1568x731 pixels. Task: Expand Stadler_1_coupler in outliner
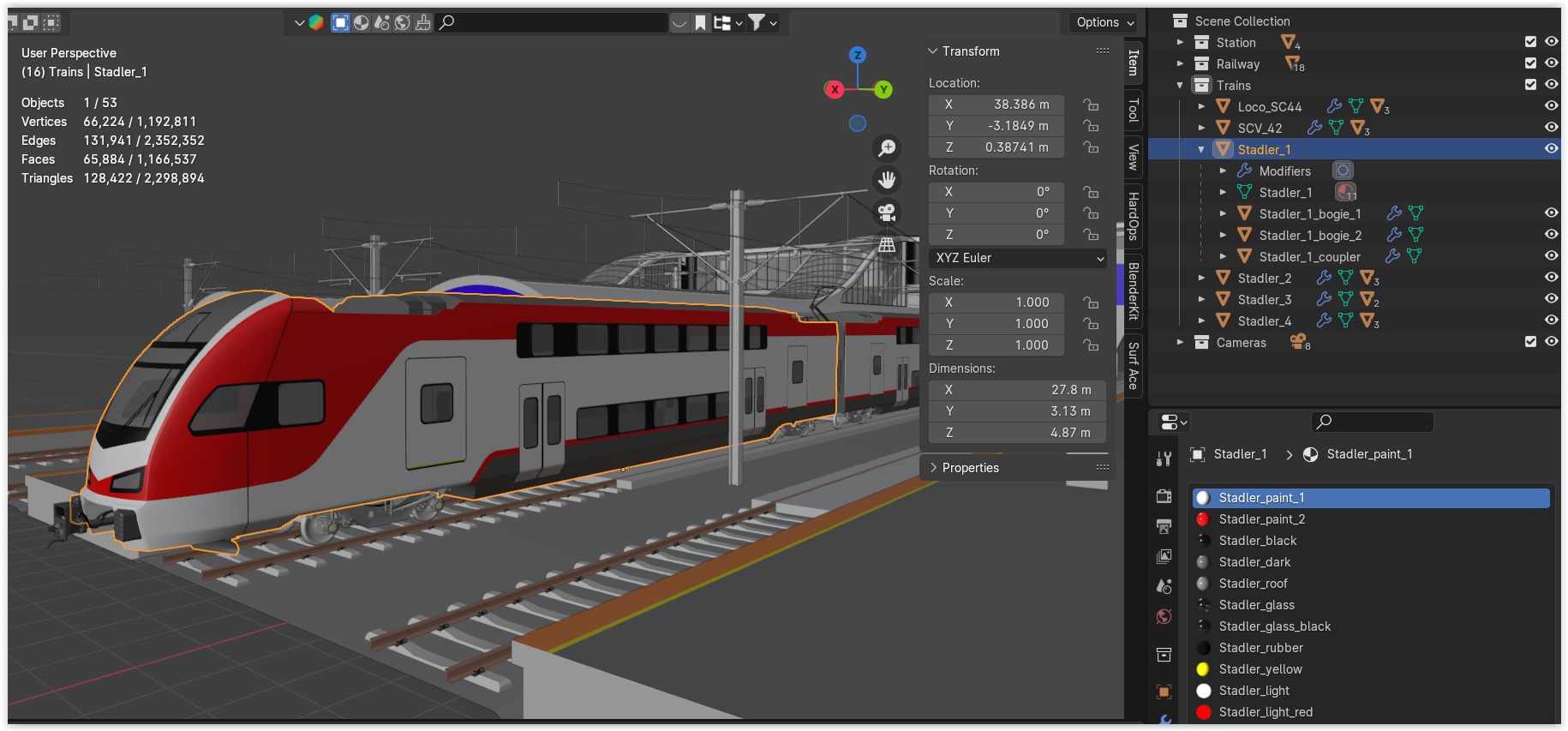coord(1223,256)
